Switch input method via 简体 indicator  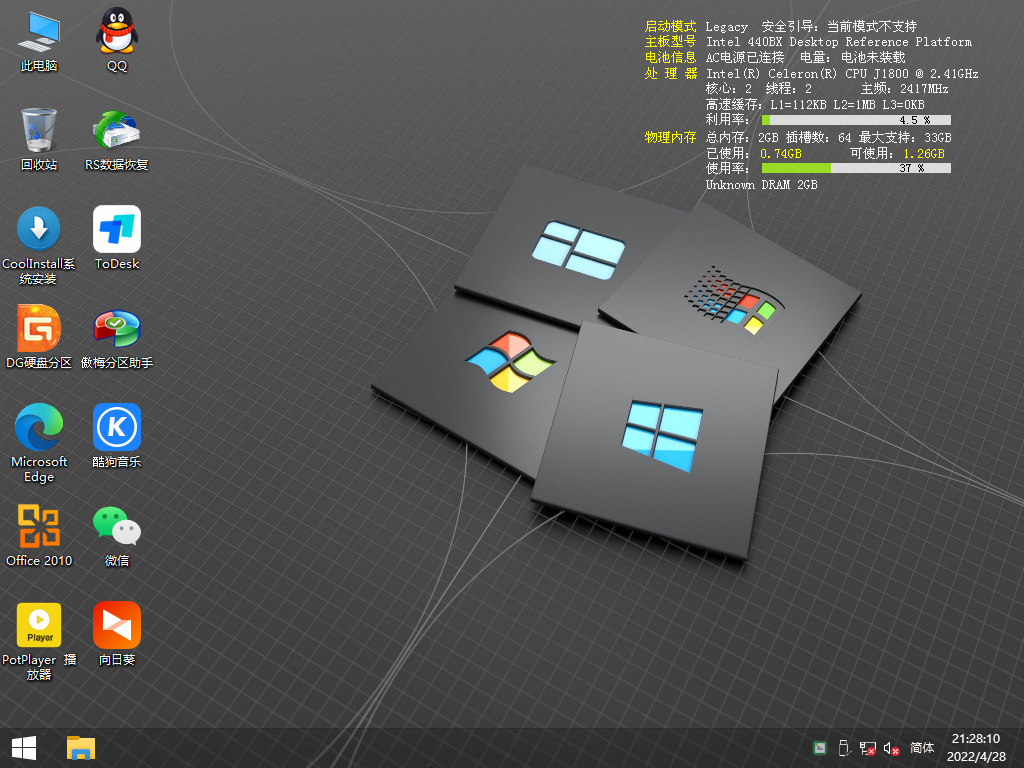921,748
